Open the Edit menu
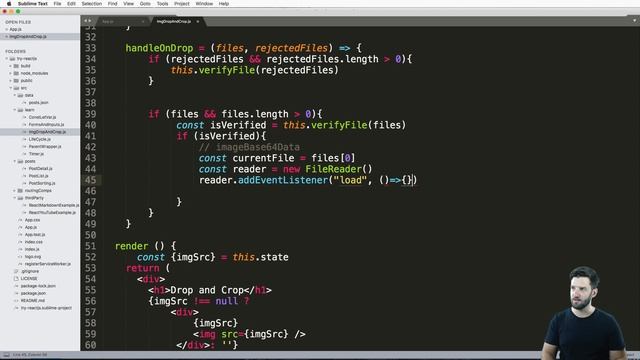The image size is (640, 360). (x=71, y=4)
